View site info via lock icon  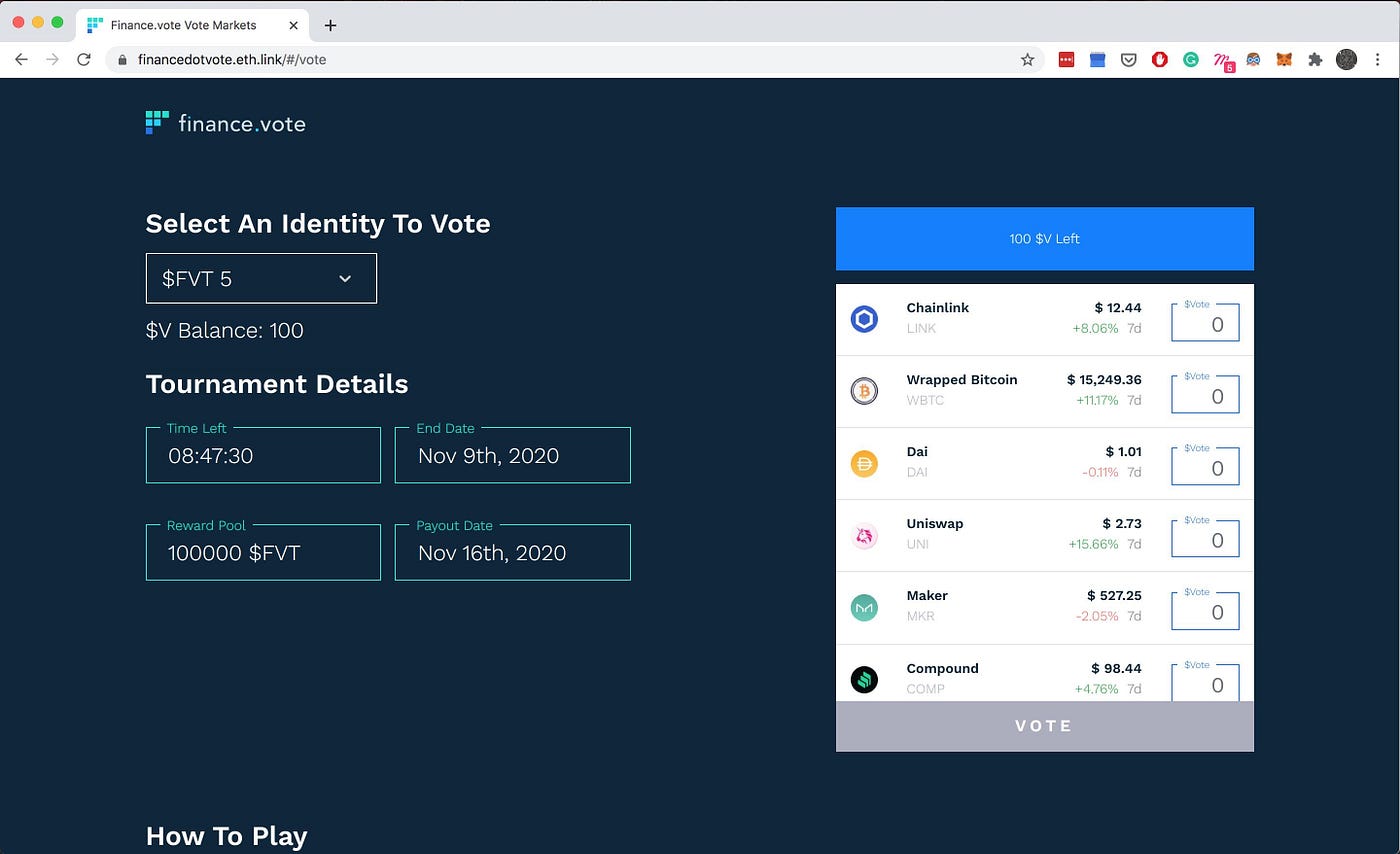(122, 59)
